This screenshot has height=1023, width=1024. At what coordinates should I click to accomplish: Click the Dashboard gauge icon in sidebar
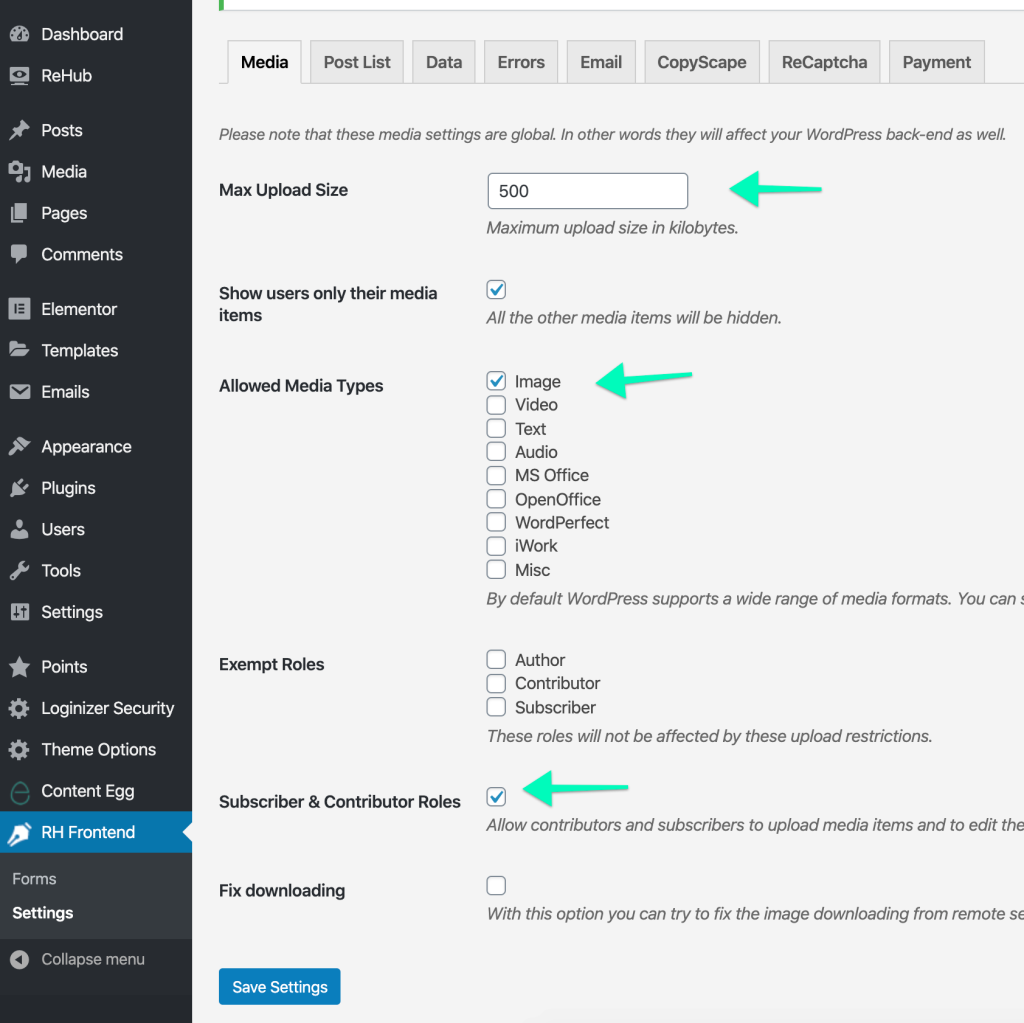pyautogui.click(x=19, y=34)
